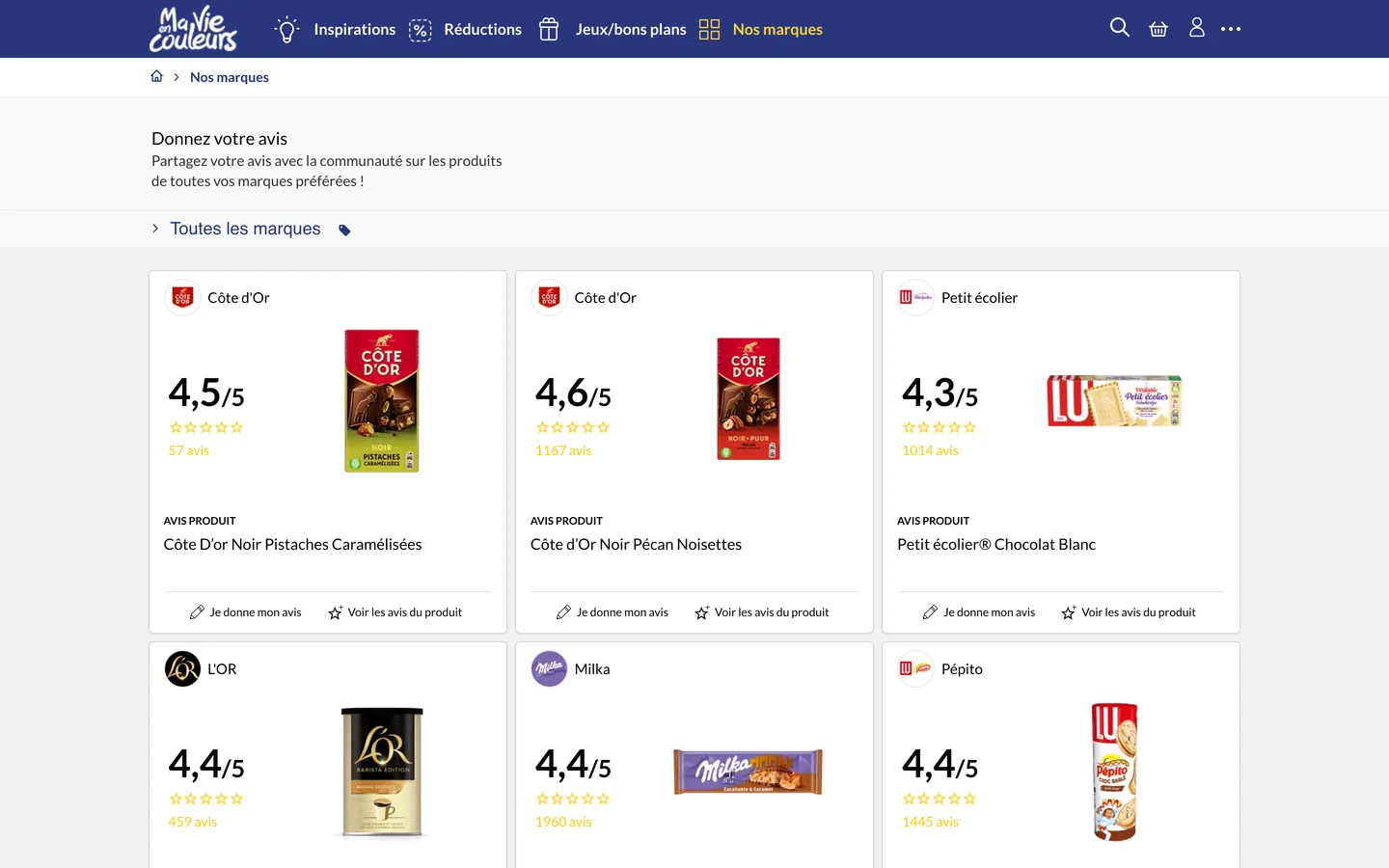
Task: Give a review for Petit écolier Chocolat Blanc
Action: (989, 612)
